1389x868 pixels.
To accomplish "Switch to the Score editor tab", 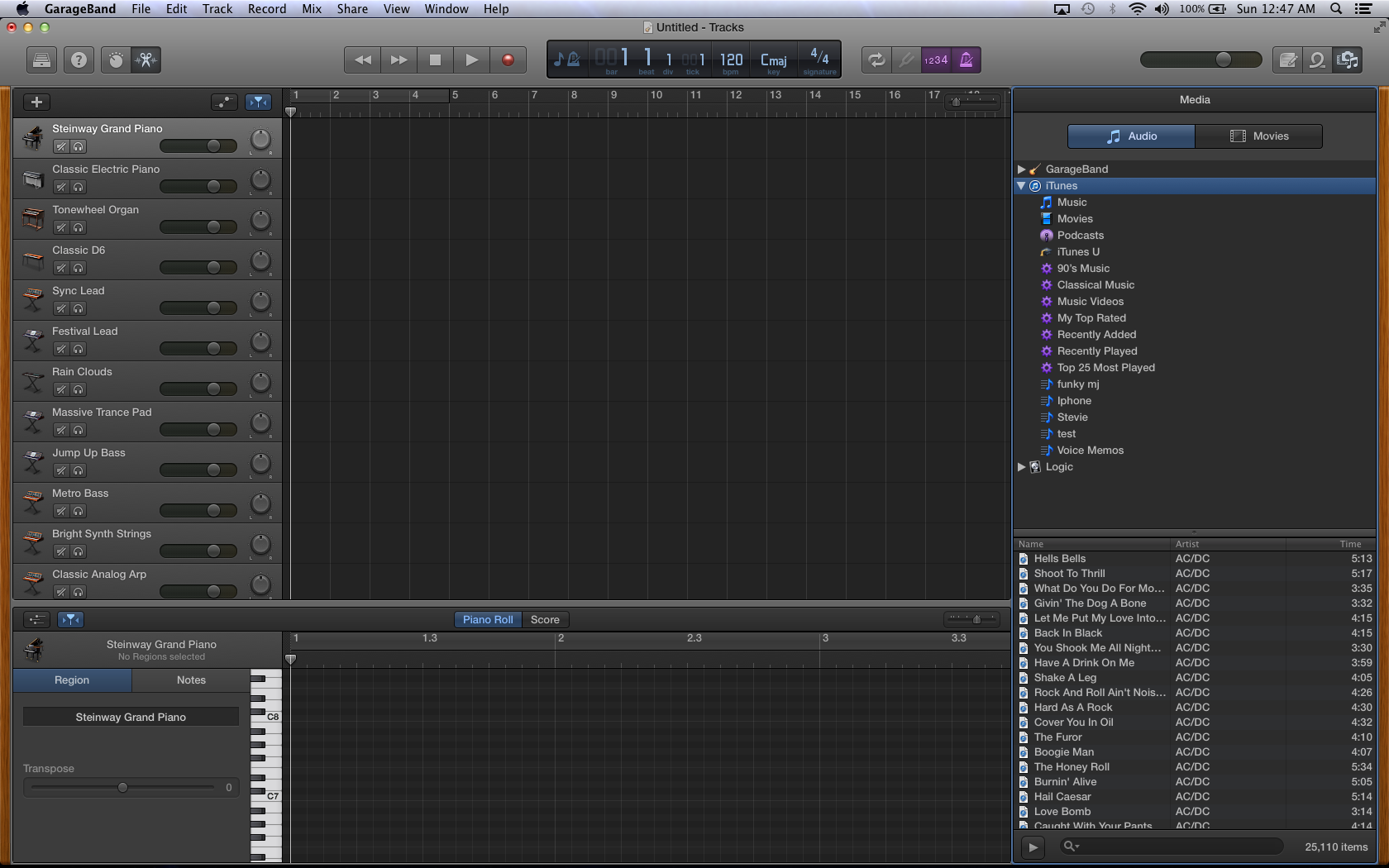I will 545,619.
